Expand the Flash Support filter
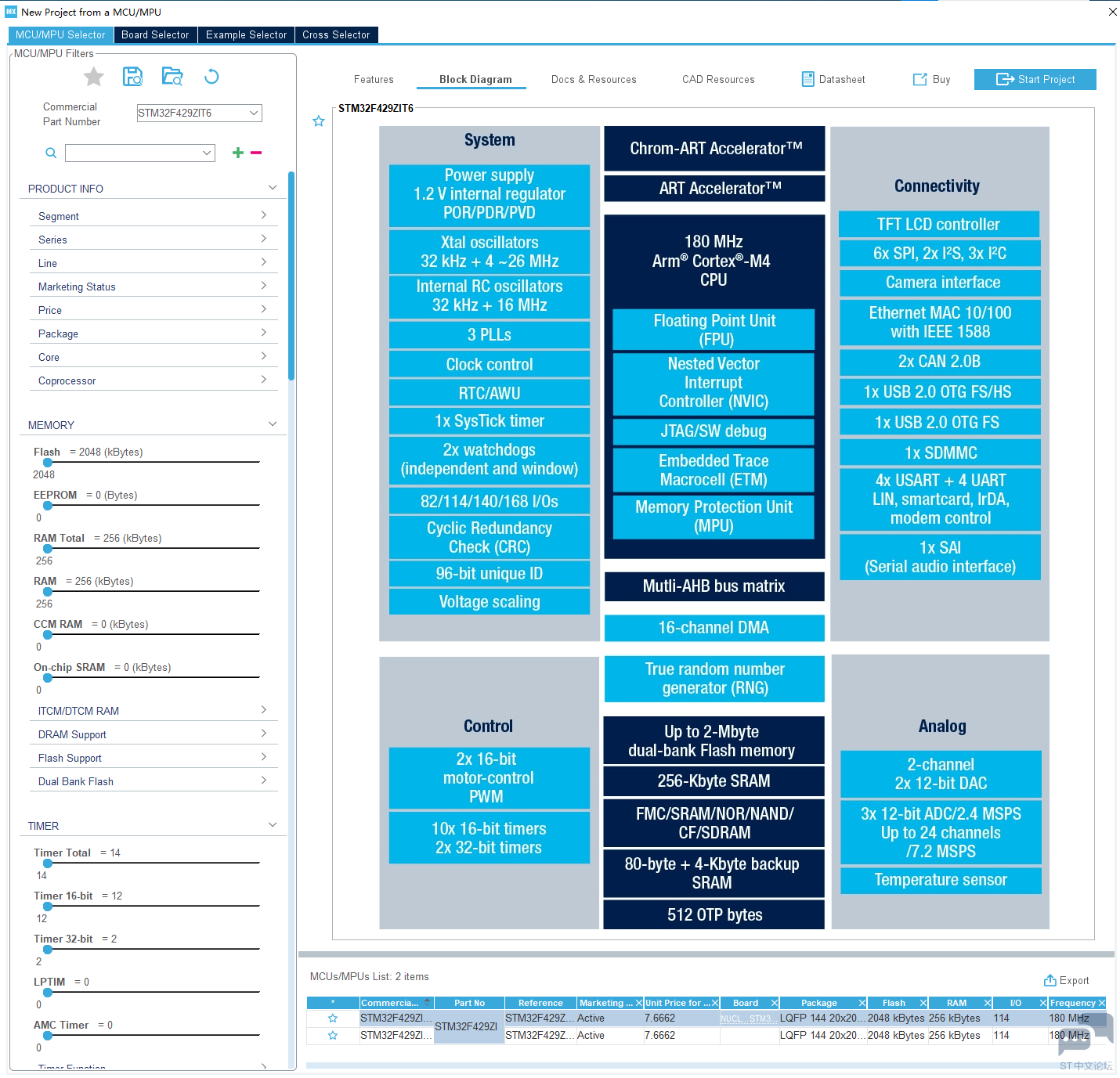Screen dimensions: 1120x1078 263,757
